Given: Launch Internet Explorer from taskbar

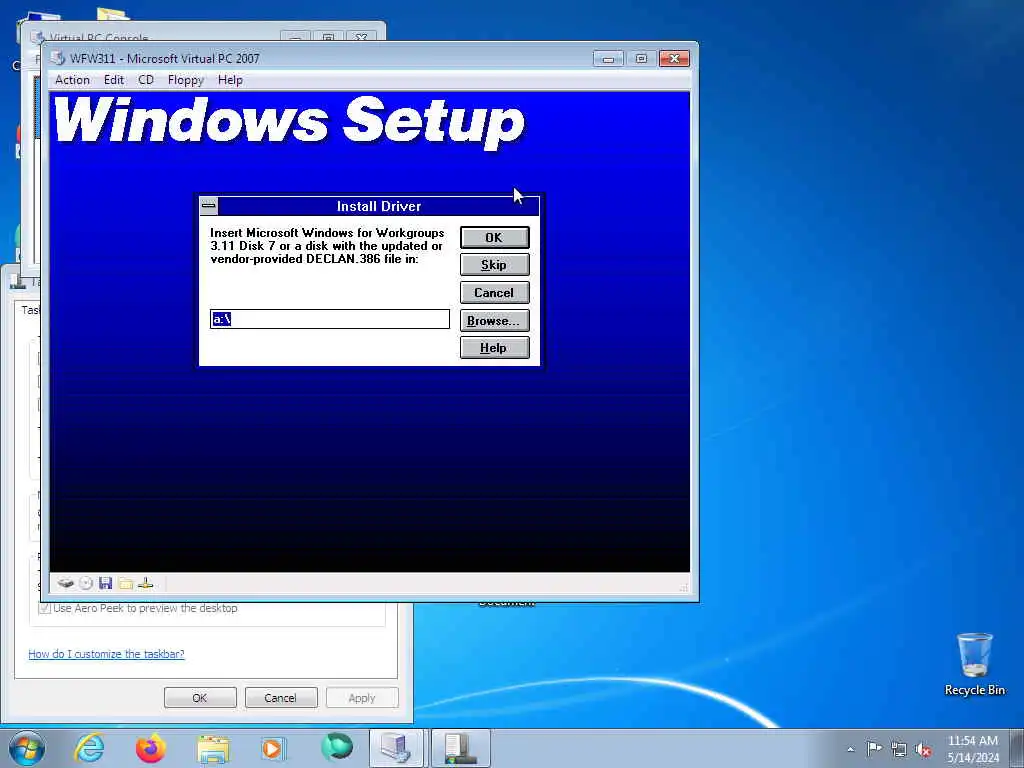Looking at the screenshot, I should 89,748.
